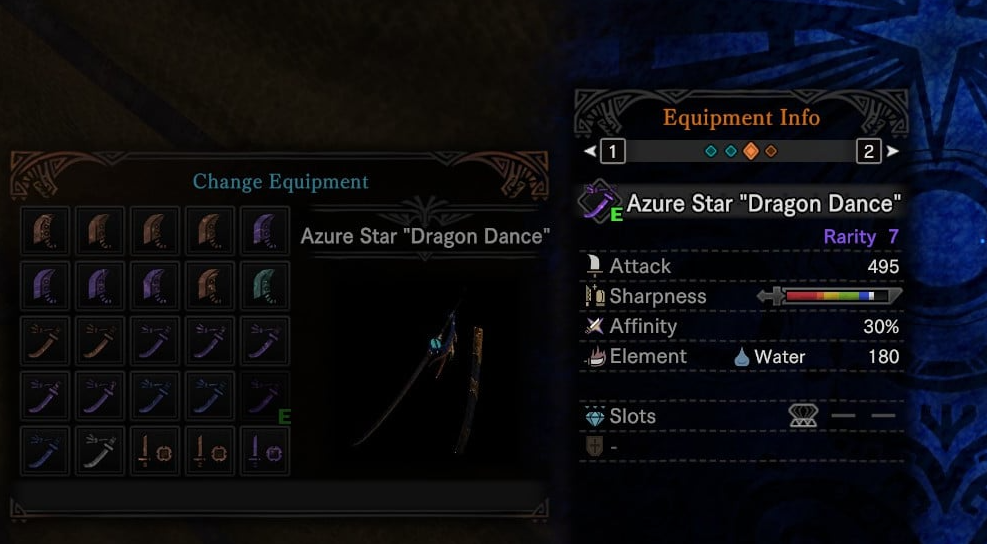Pick the purple great sword in the top row
The height and width of the screenshot is (544, 987).
264,231
